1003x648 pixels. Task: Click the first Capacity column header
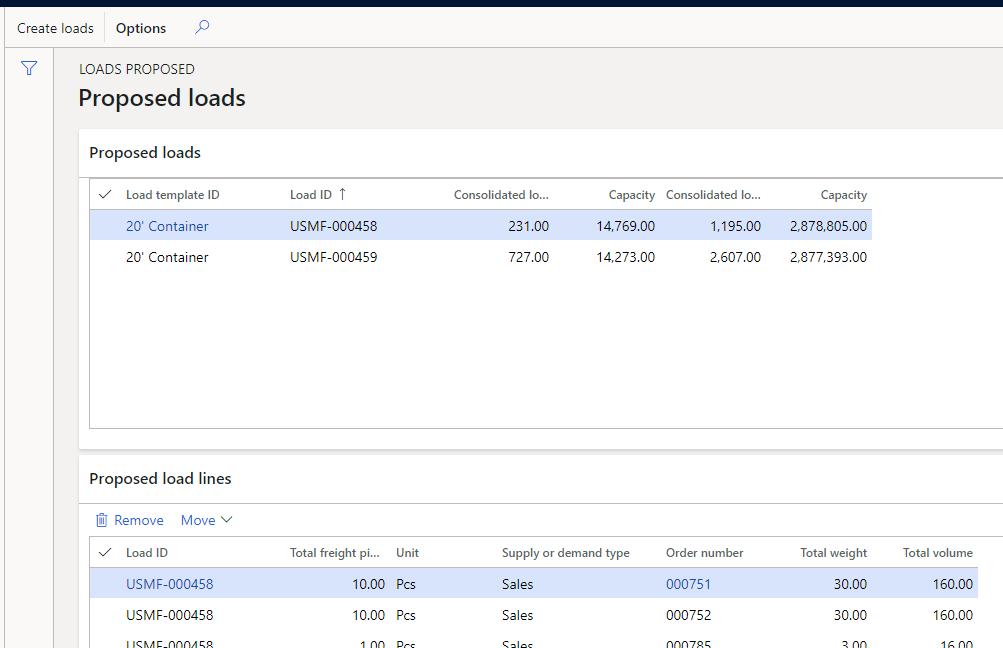pos(631,194)
